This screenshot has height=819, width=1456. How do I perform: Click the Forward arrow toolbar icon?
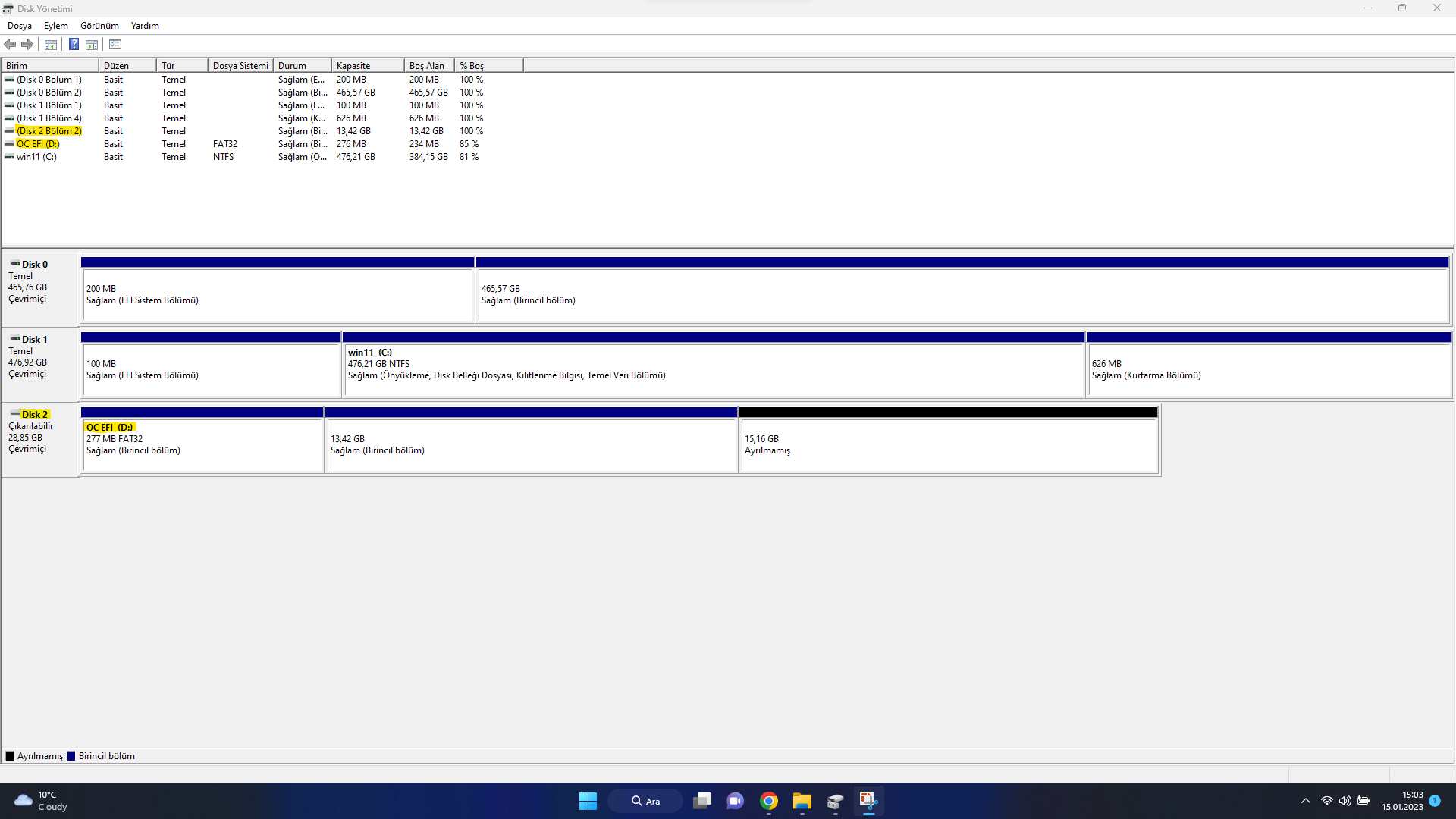tap(27, 45)
